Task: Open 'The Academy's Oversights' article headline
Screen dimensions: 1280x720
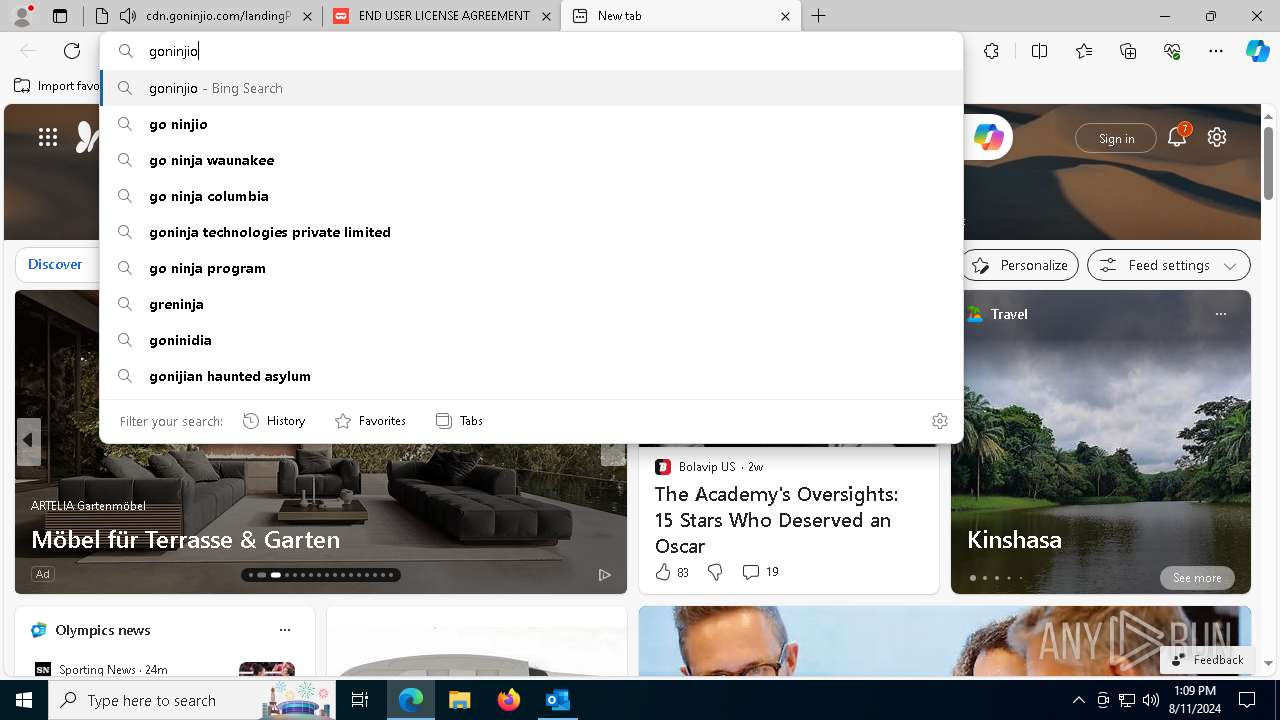Action: coord(776,520)
